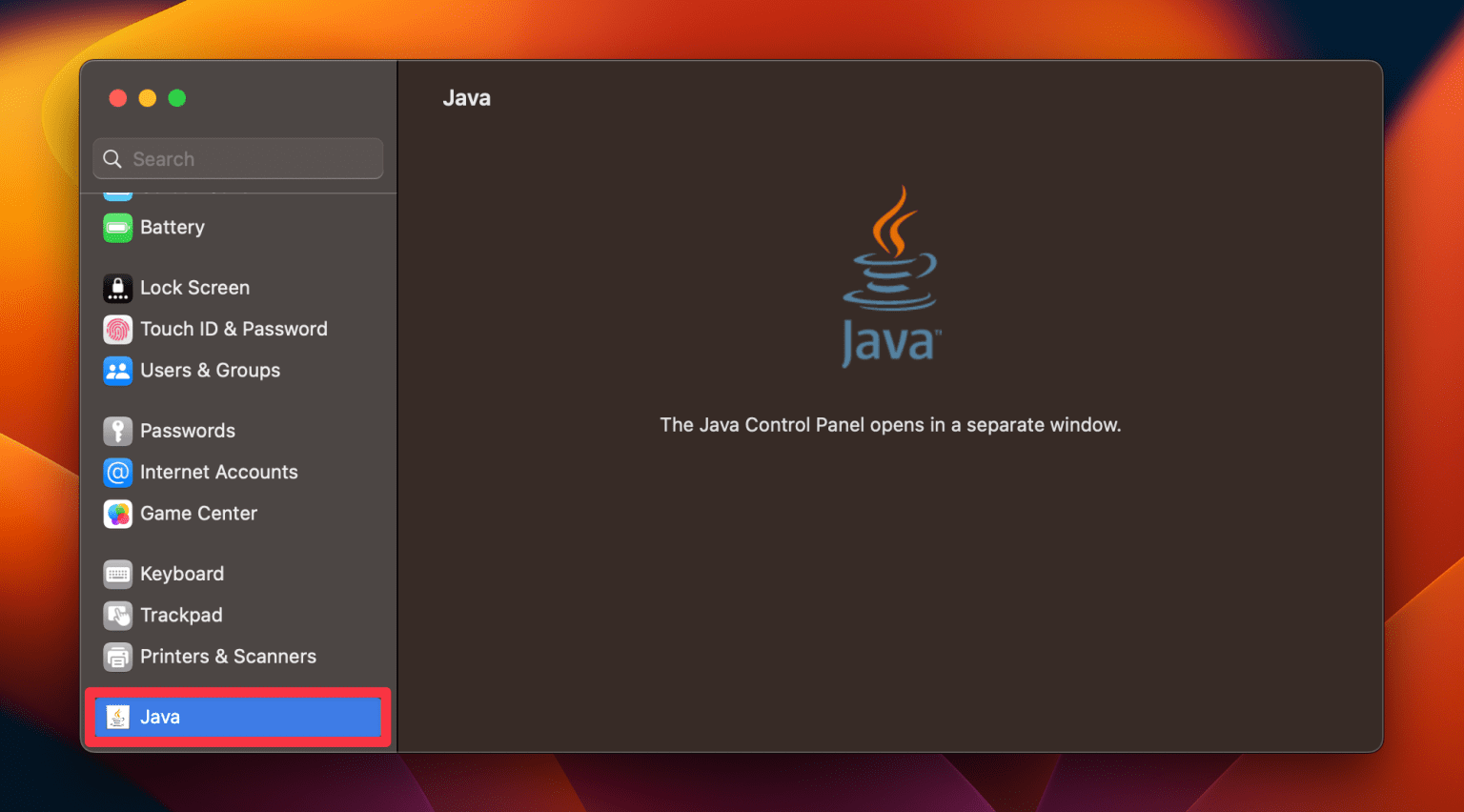1464x812 pixels.
Task: Open Printers & Scanners via its printer icon
Action: point(116,657)
